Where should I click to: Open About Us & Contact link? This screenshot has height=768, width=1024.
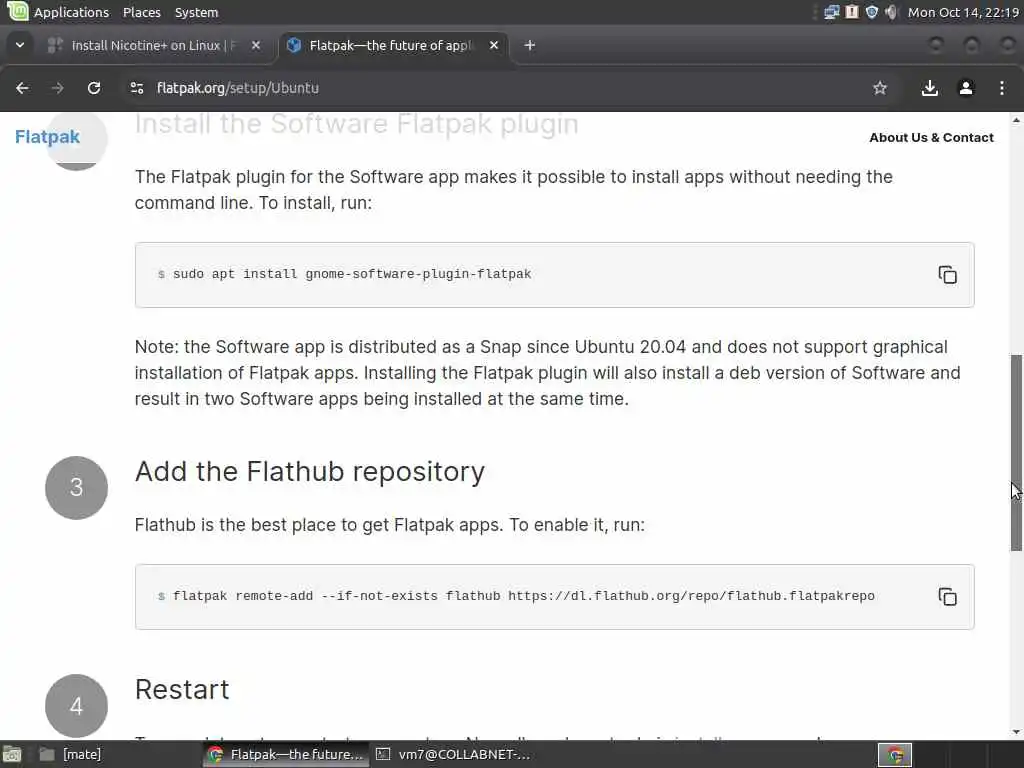pyautogui.click(x=931, y=137)
